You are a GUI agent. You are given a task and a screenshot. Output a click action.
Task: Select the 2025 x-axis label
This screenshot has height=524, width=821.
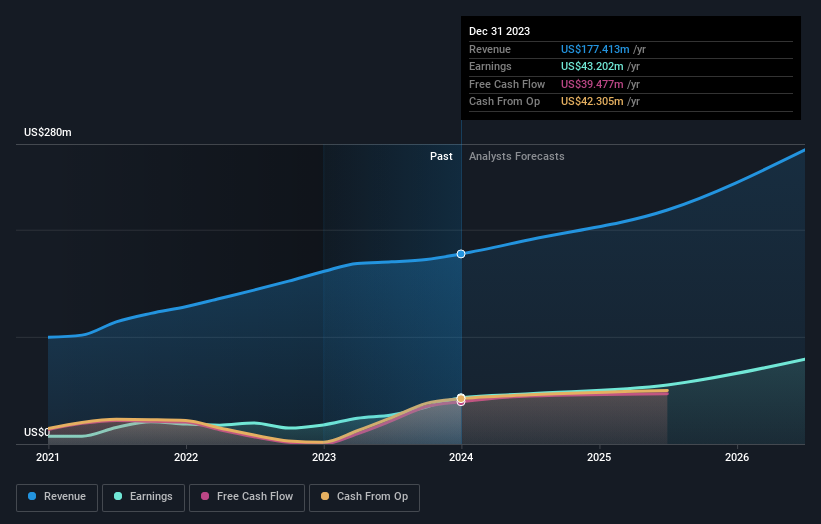[x=599, y=457]
